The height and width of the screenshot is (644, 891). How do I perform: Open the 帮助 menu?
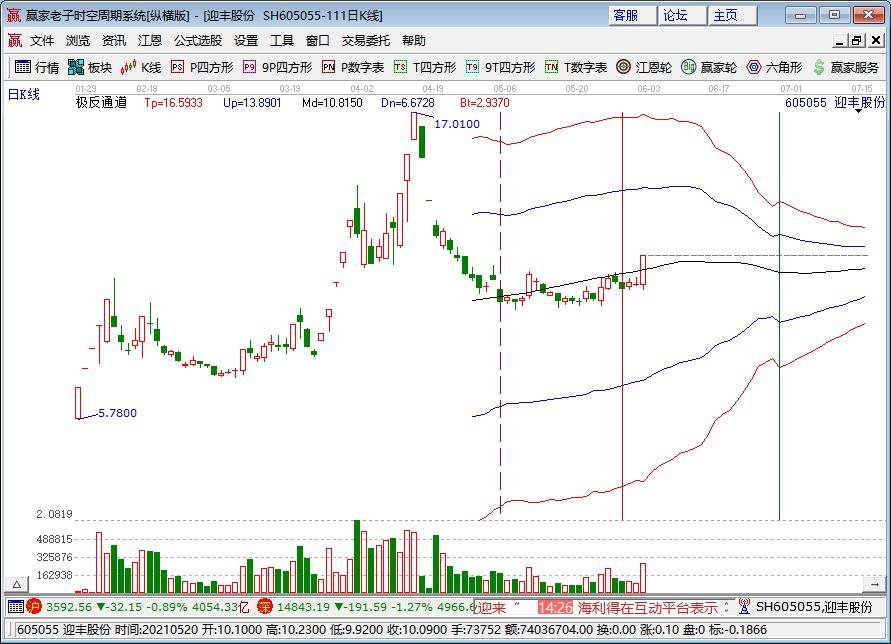[x=414, y=40]
